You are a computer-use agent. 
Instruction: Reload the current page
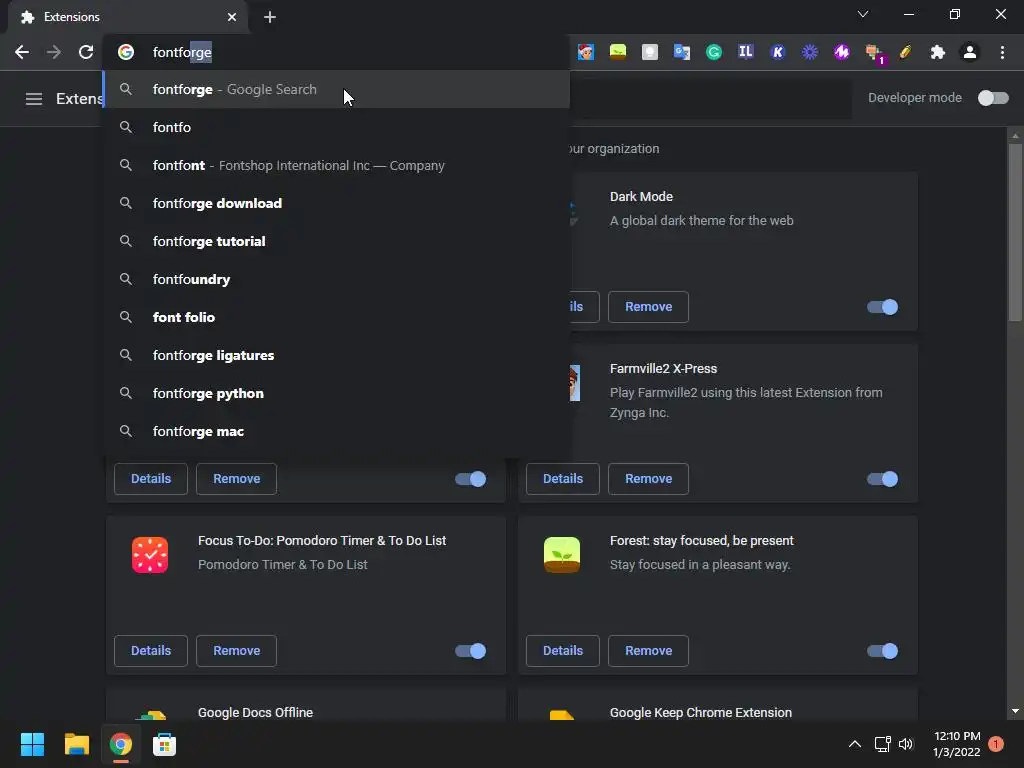point(86,52)
